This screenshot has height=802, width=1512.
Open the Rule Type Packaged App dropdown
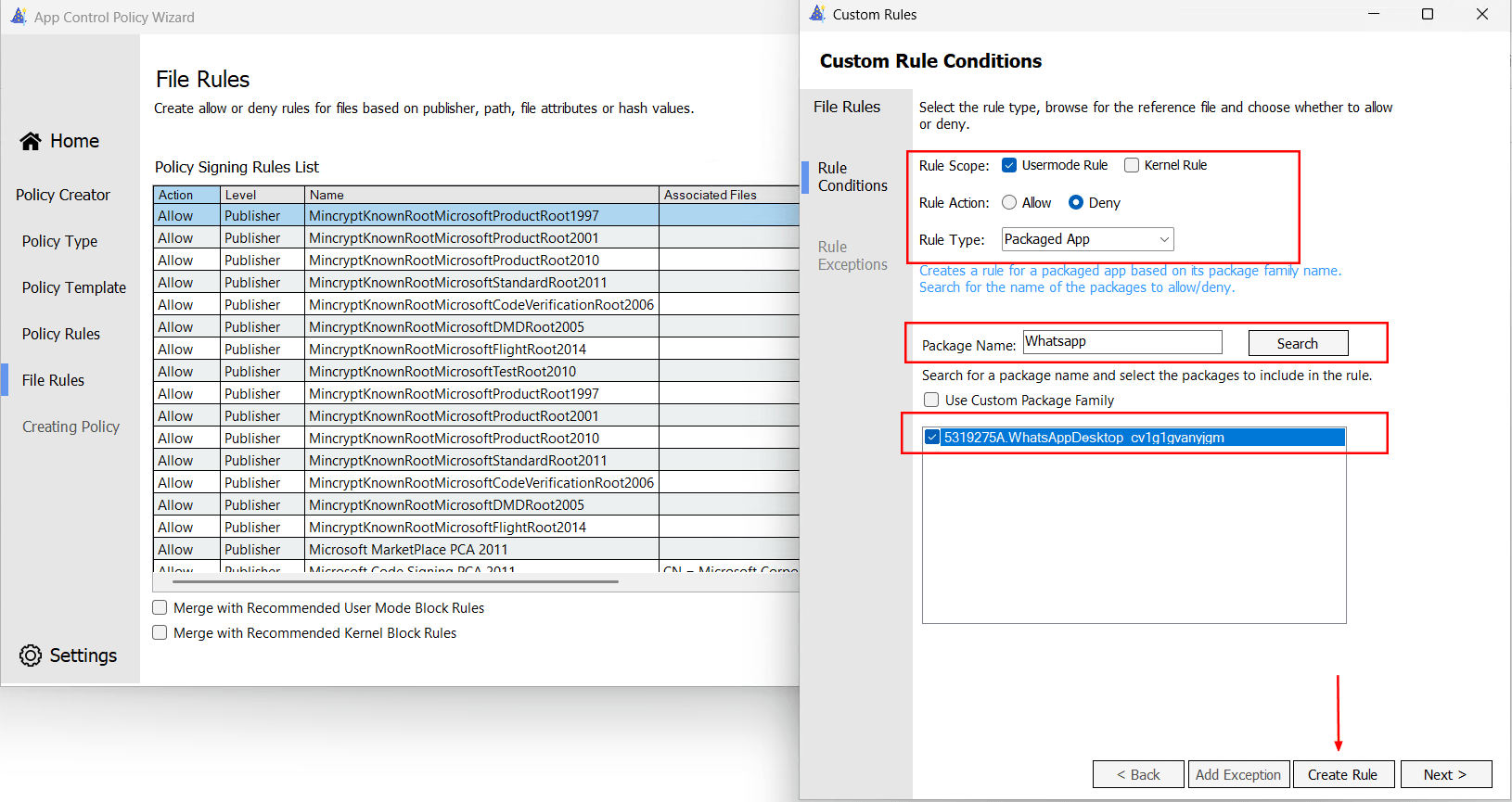(1088, 239)
